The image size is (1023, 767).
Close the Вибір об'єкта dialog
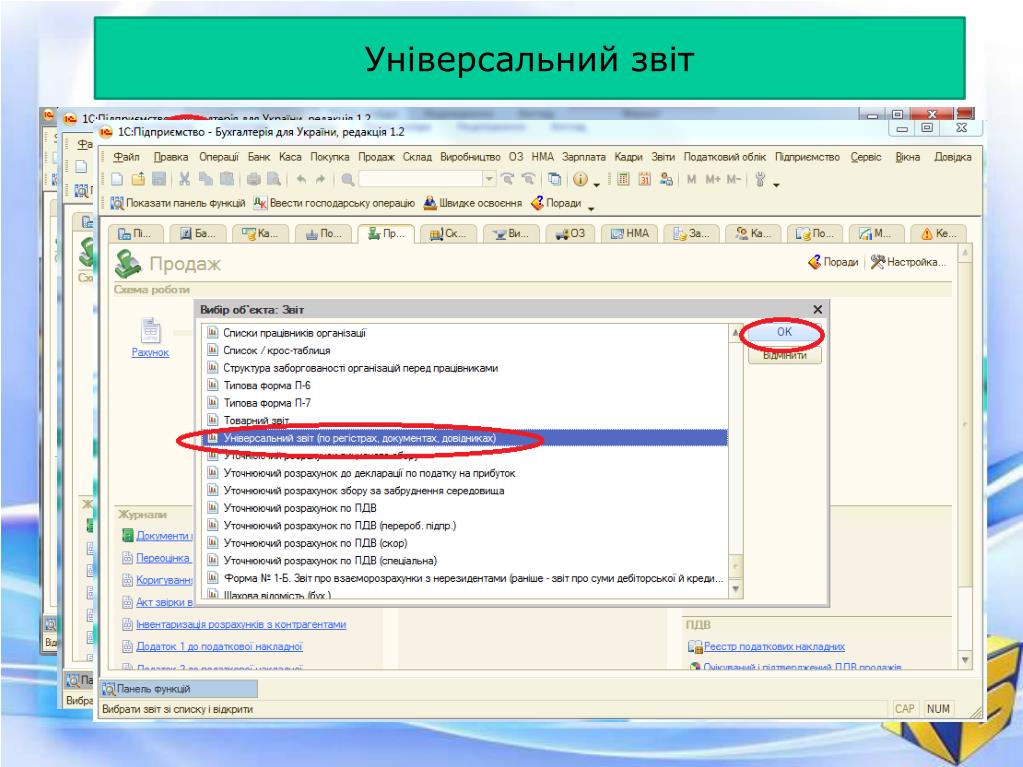tap(818, 310)
